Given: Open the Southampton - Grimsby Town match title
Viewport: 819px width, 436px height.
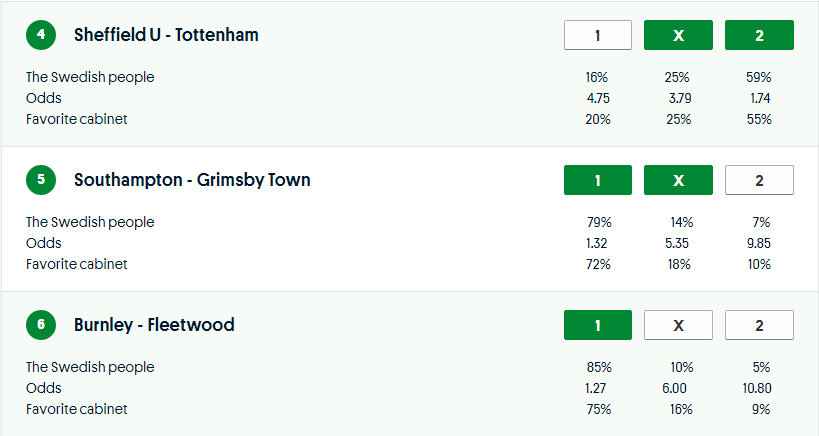Looking at the screenshot, I should (x=192, y=181).
